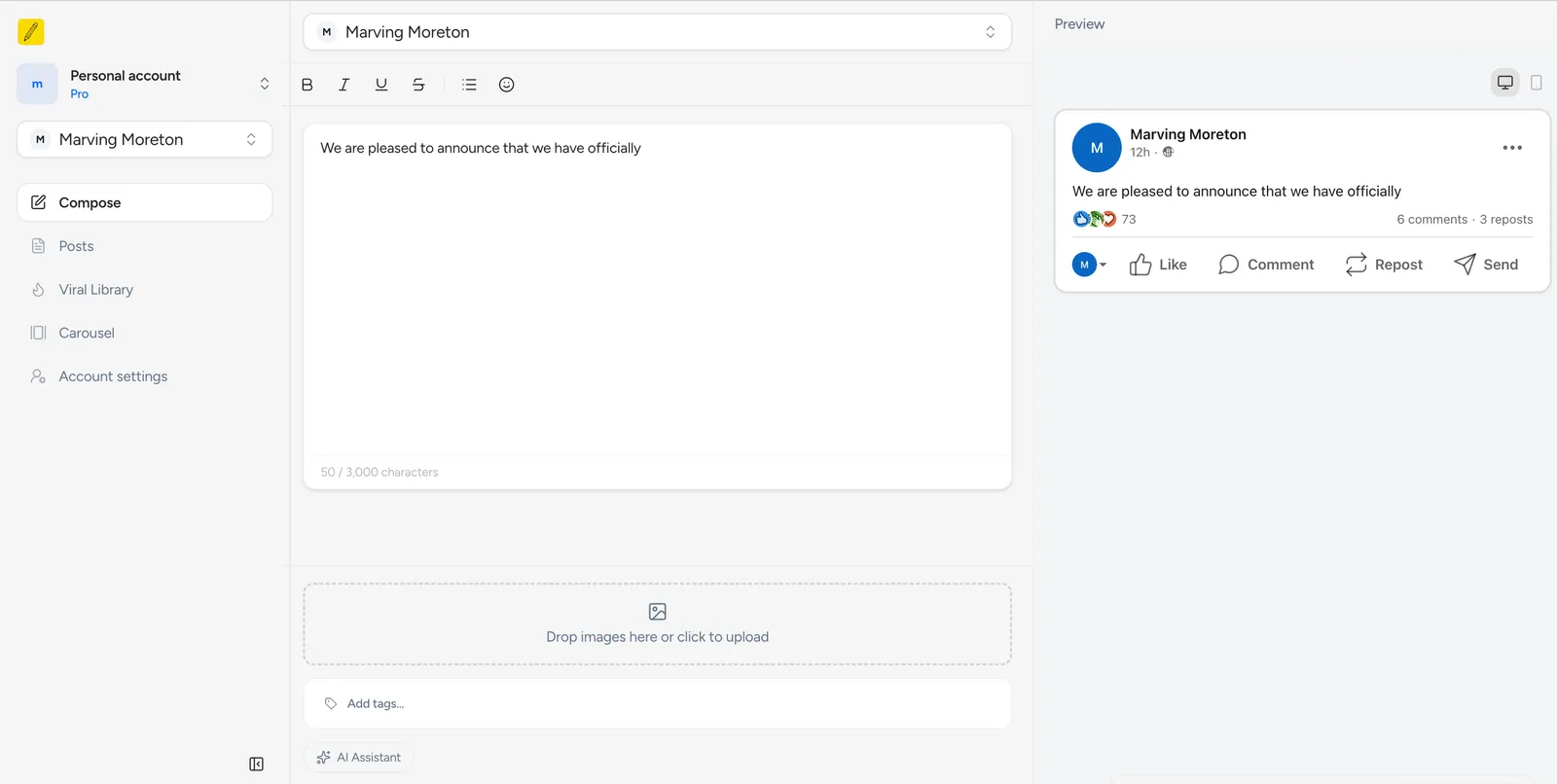Switch preview to desktop view

click(1504, 83)
